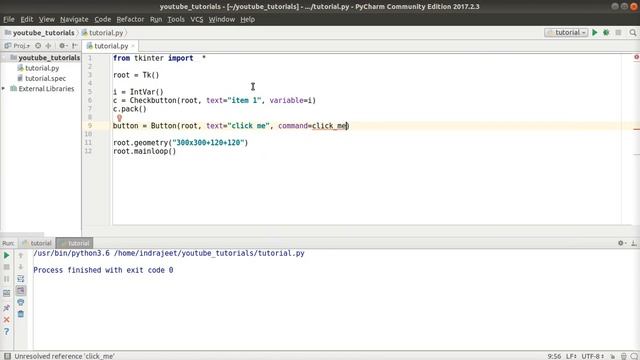This screenshot has height=360, width=640.
Task: Run the tutorial configuration from the top toolbar
Action: coord(595,32)
